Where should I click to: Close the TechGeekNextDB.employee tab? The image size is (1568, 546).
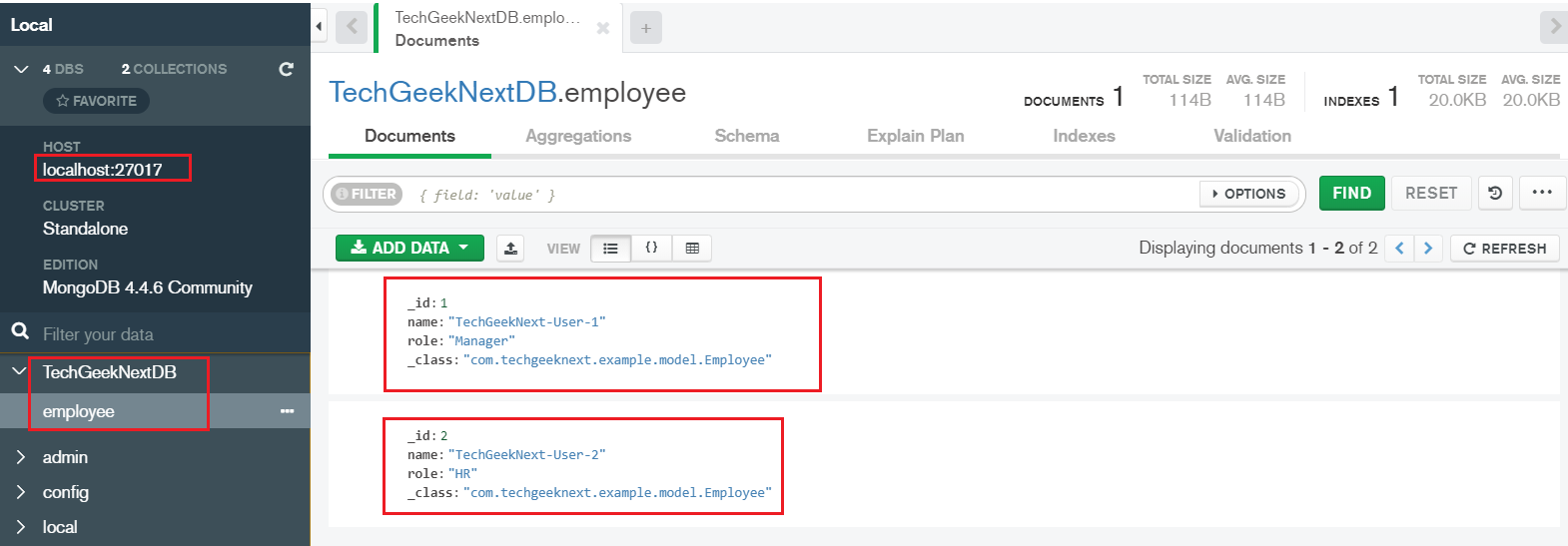point(602,28)
